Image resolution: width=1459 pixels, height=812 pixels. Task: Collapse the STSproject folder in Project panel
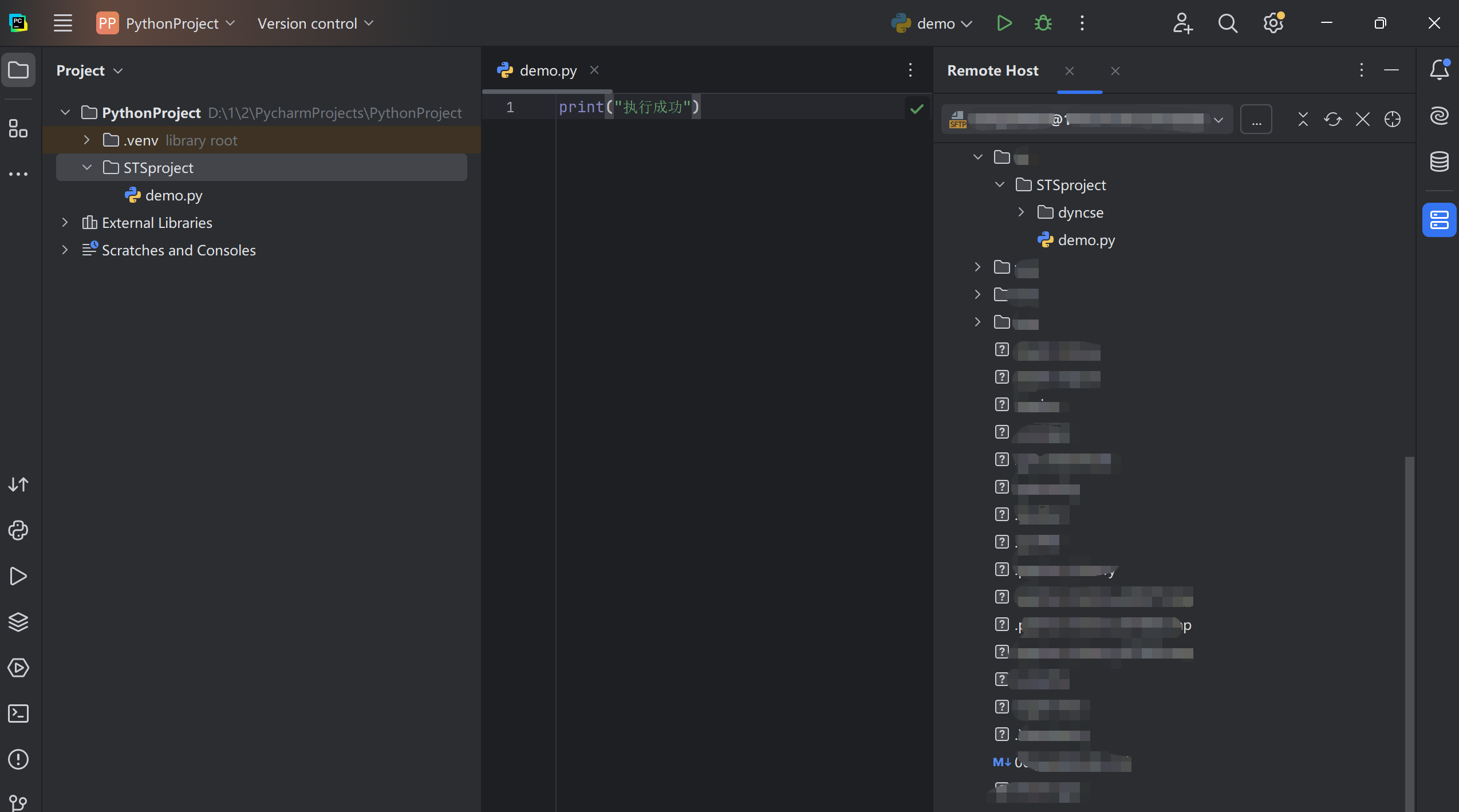(87, 167)
